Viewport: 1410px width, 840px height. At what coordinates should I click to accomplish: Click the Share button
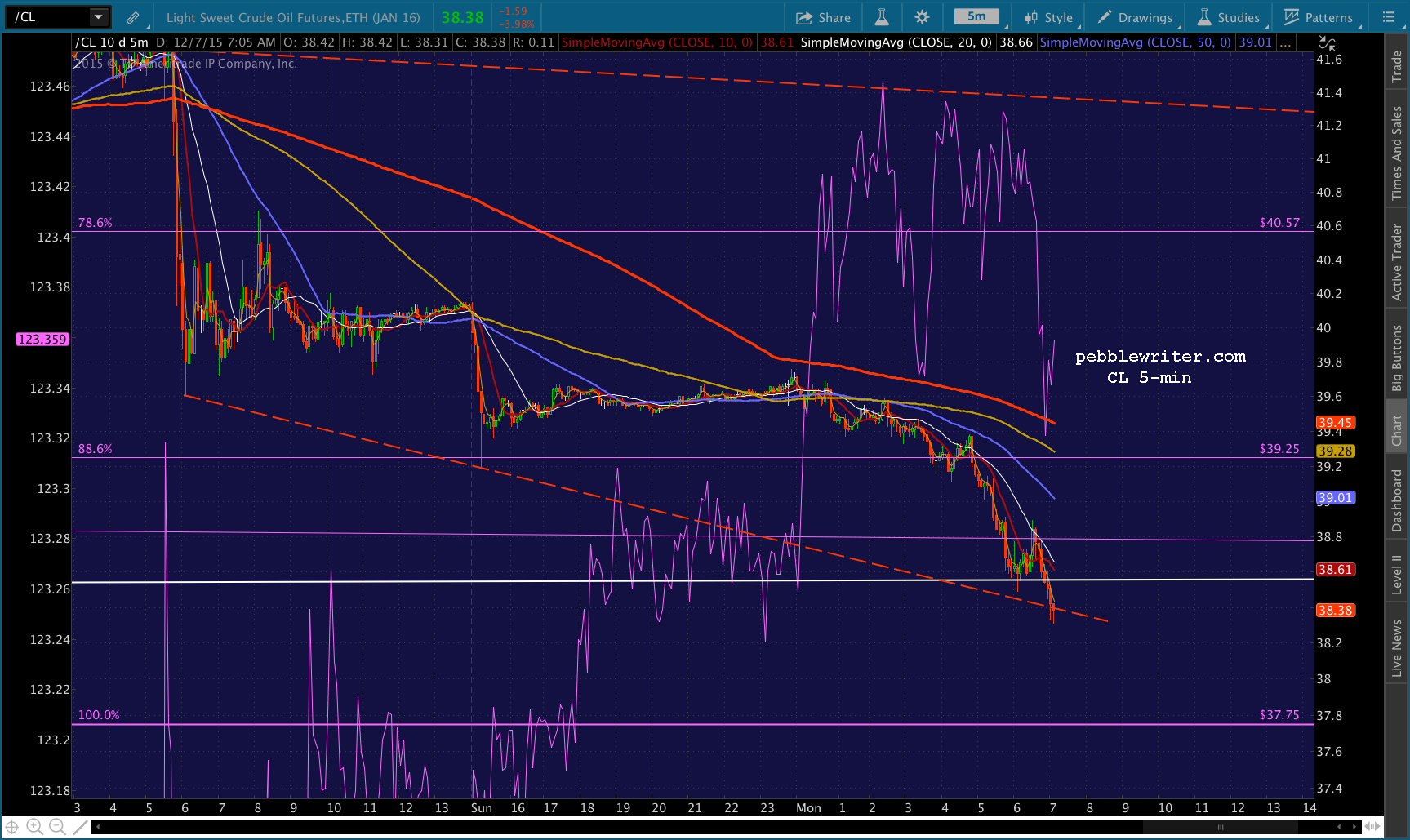pos(823,17)
